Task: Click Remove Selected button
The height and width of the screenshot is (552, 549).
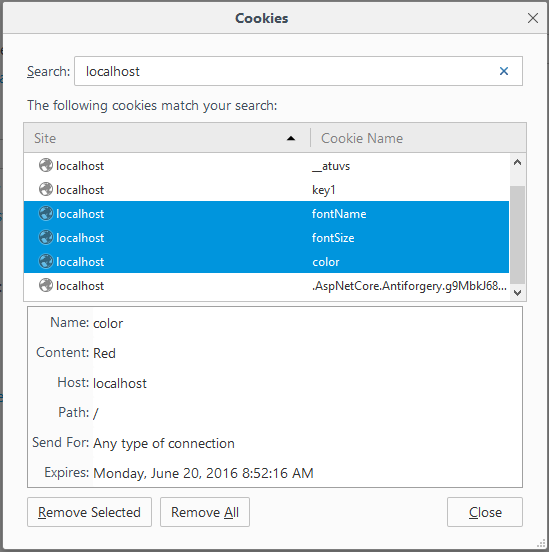Action: click(x=89, y=512)
